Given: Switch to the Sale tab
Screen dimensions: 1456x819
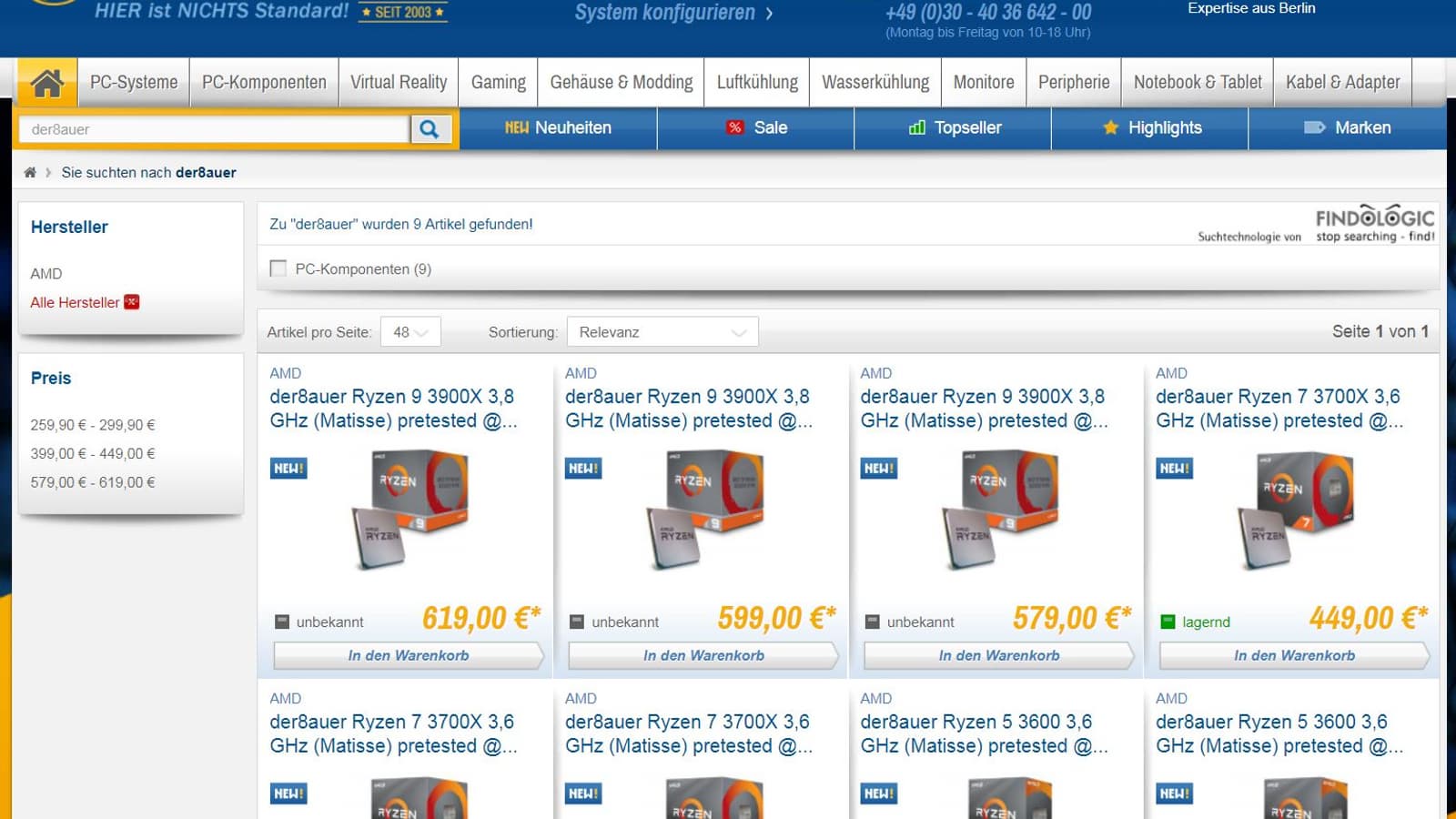Looking at the screenshot, I should (x=755, y=128).
